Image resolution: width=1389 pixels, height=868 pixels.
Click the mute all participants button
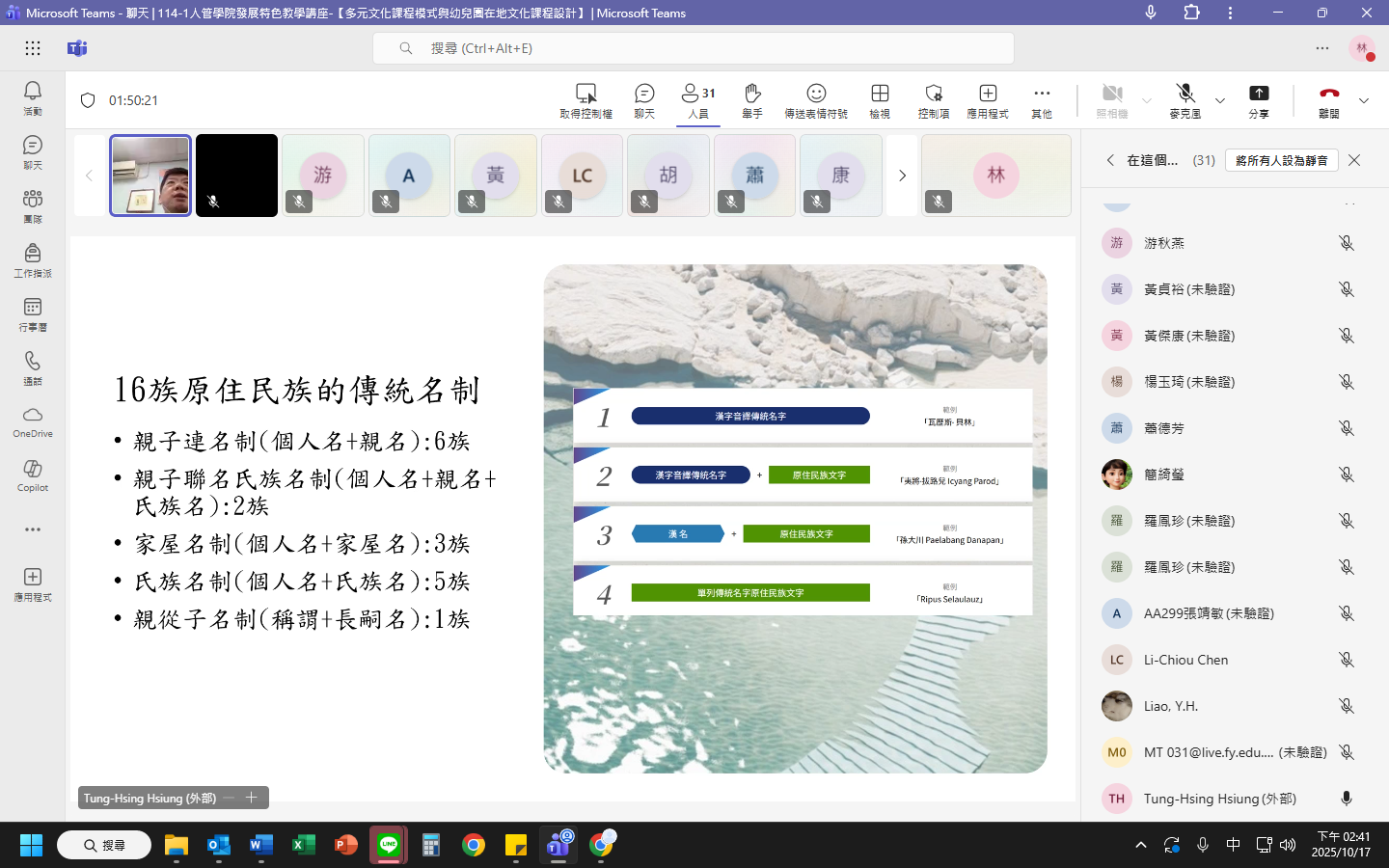[x=1281, y=160]
